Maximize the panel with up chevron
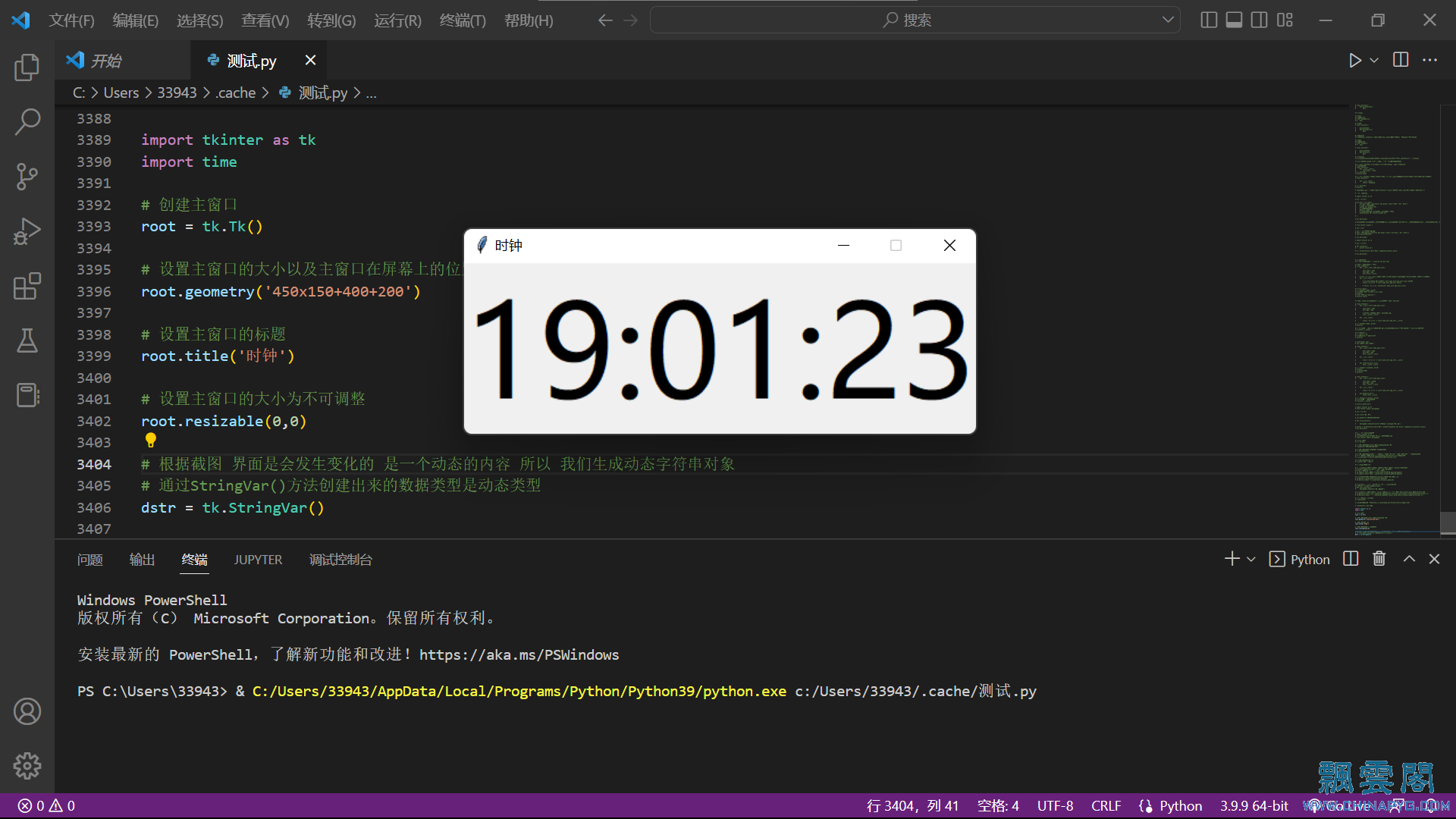This screenshot has width=1456, height=819. click(x=1409, y=559)
